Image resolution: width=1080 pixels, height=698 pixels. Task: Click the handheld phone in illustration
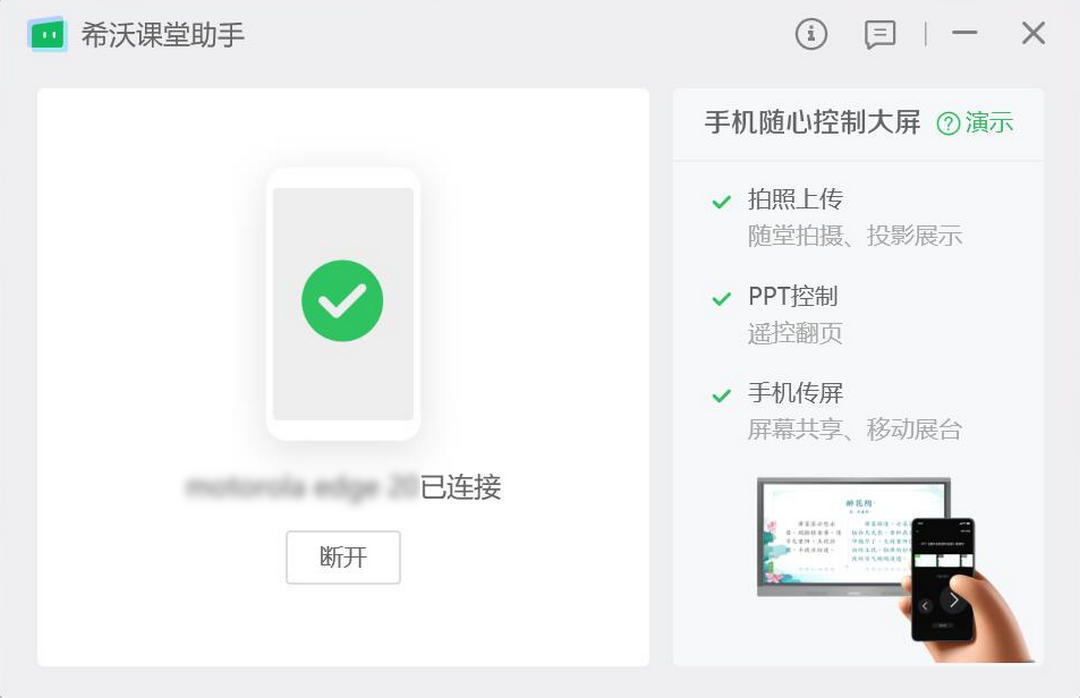point(942,580)
